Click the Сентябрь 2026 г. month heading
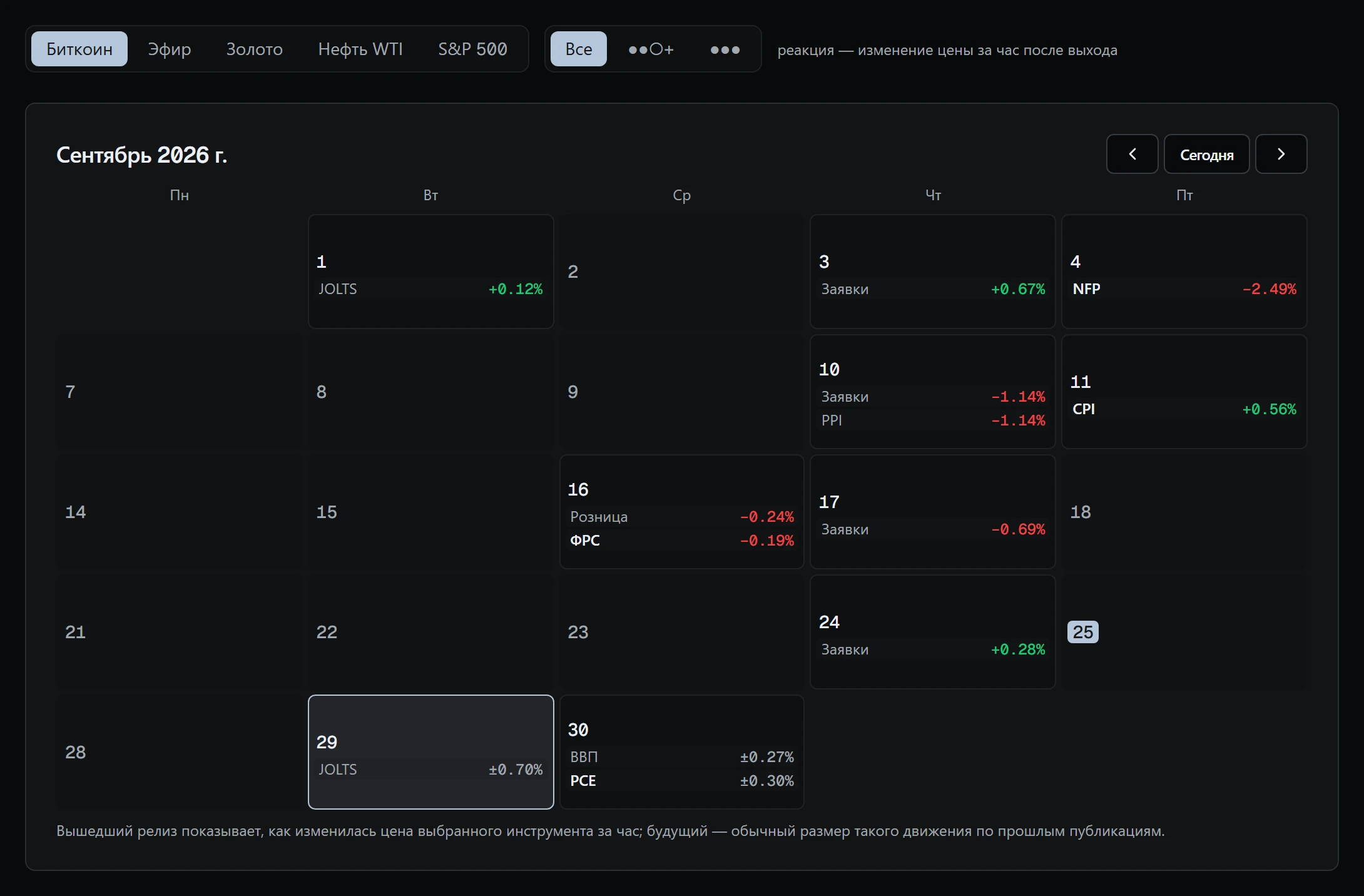Image resolution: width=1364 pixels, height=896 pixels. [x=142, y=155]
